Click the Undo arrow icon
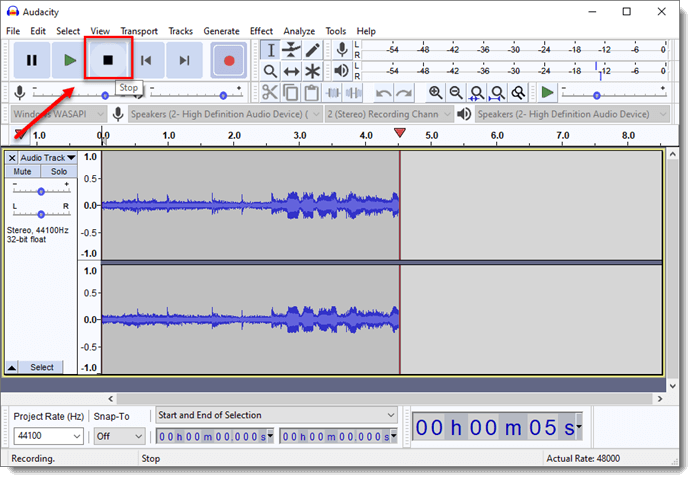This screenshot has height=482, width=695. [x=383, y=93]
